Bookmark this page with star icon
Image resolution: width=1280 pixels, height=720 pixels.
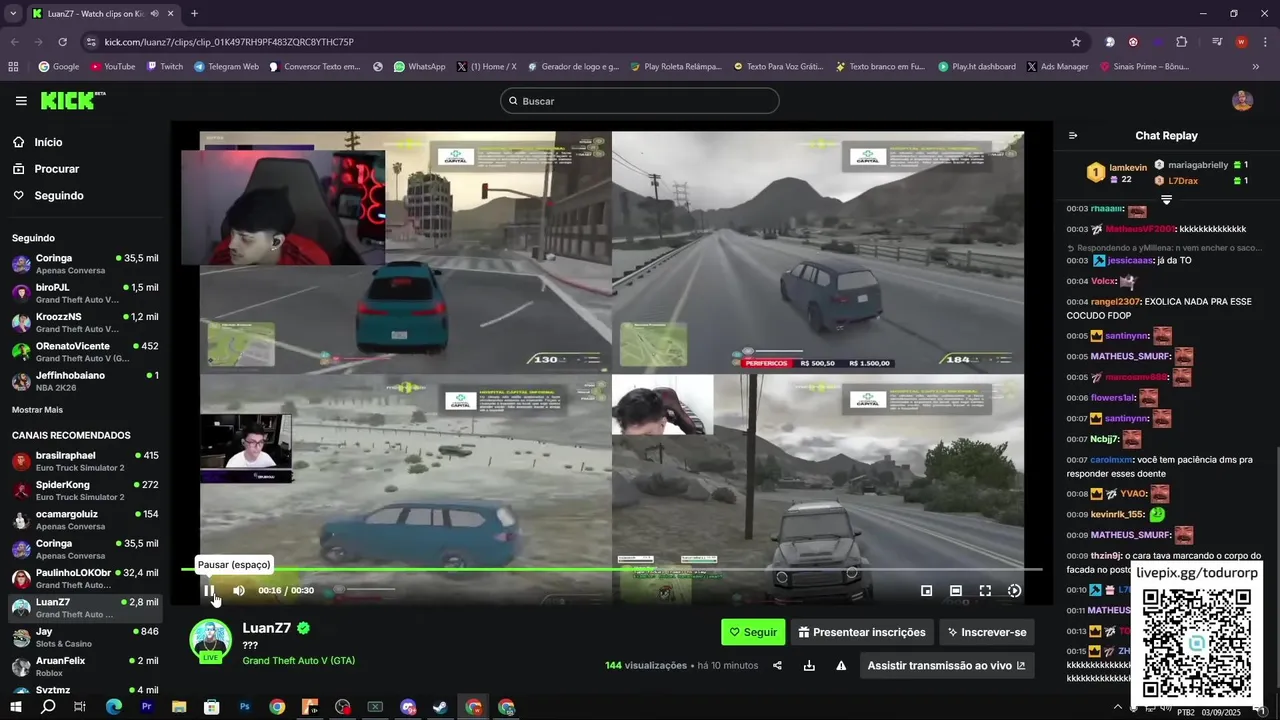(1076, 42)
